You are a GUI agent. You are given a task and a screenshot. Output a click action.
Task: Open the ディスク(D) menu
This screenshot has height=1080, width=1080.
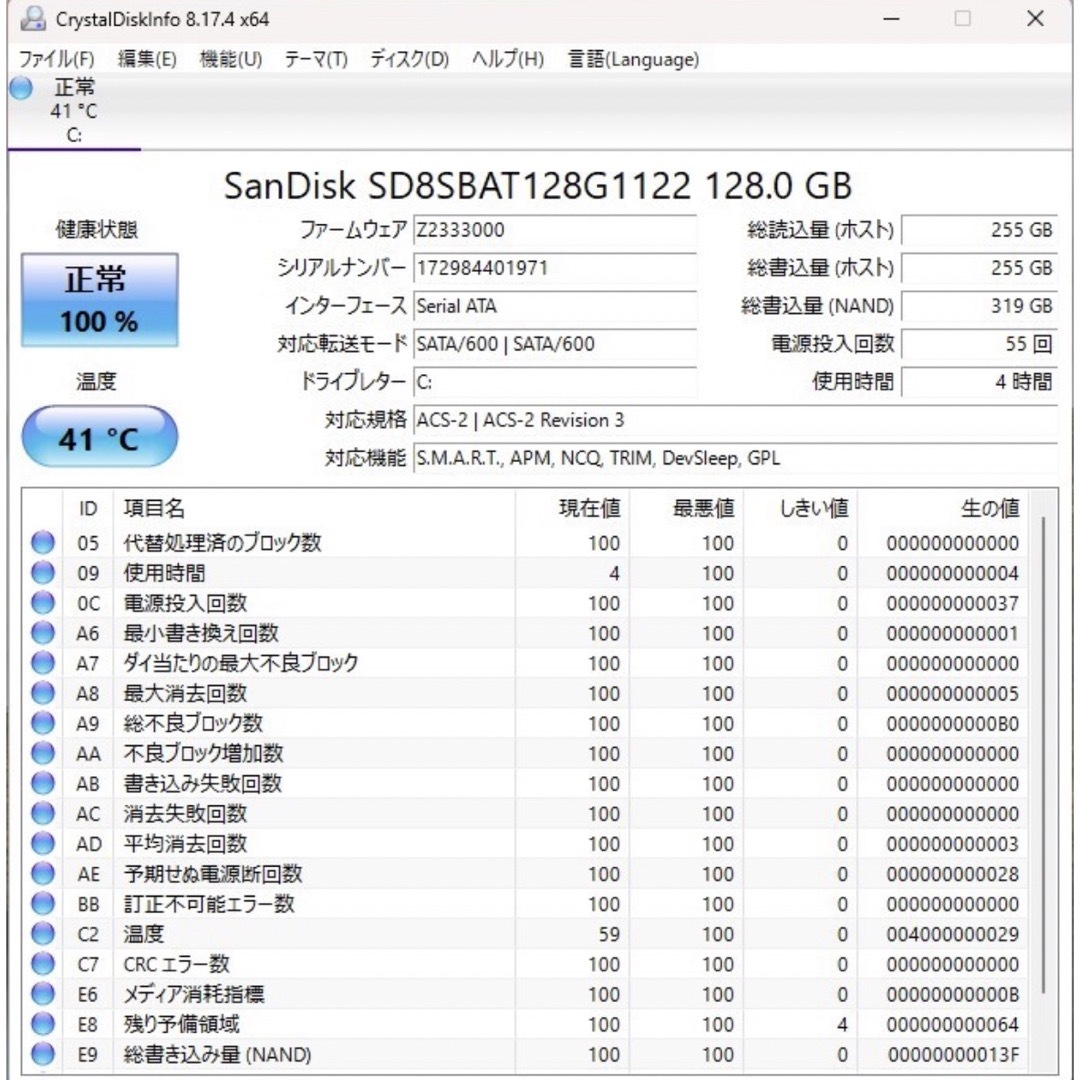(x=409, y=59)
